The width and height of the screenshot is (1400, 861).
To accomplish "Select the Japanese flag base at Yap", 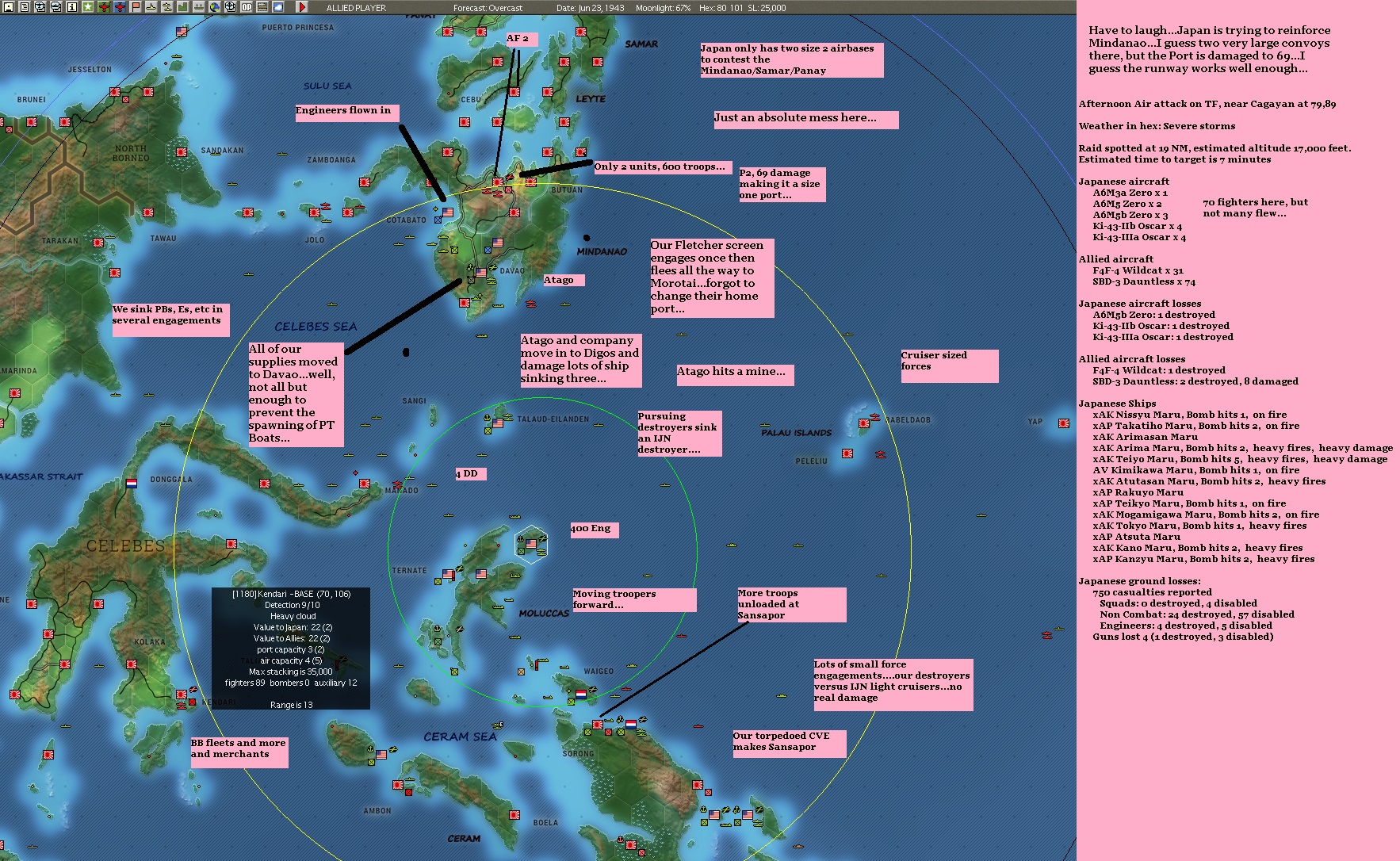I will coord(1063,423).
